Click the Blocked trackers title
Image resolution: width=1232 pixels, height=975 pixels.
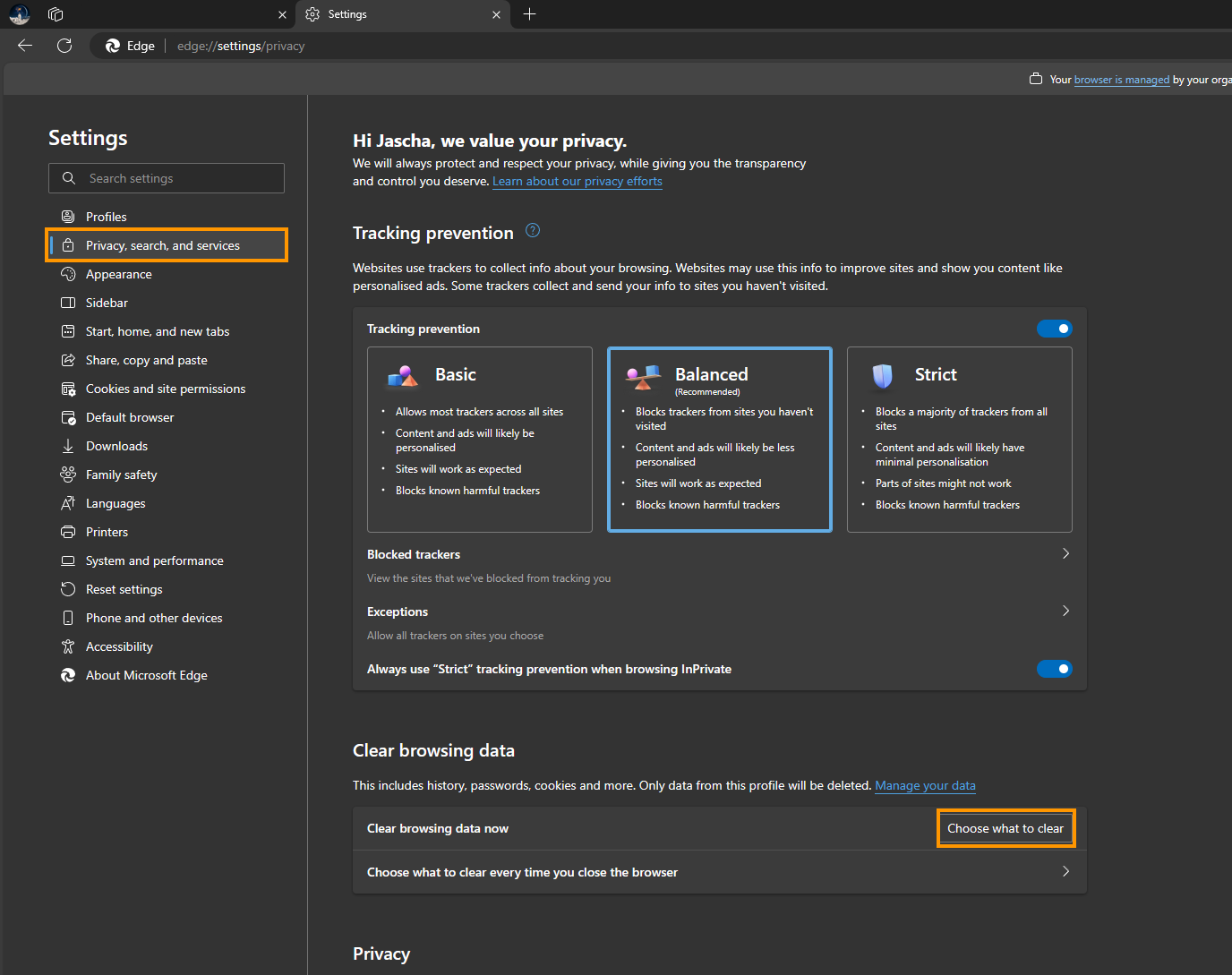(414, 554)
